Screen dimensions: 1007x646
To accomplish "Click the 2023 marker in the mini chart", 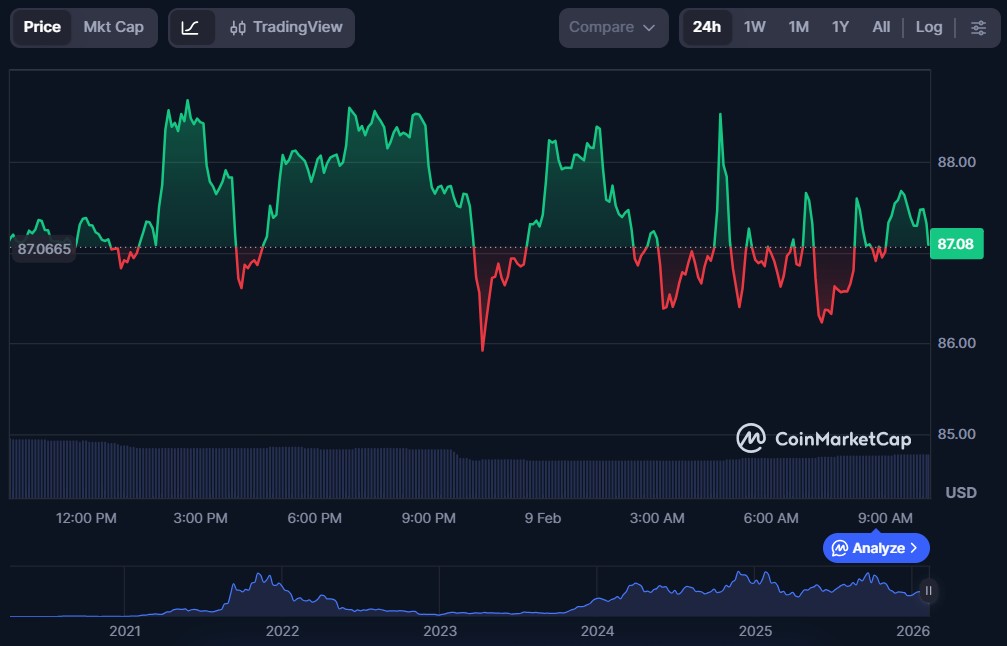I will [x=440, y=631].
